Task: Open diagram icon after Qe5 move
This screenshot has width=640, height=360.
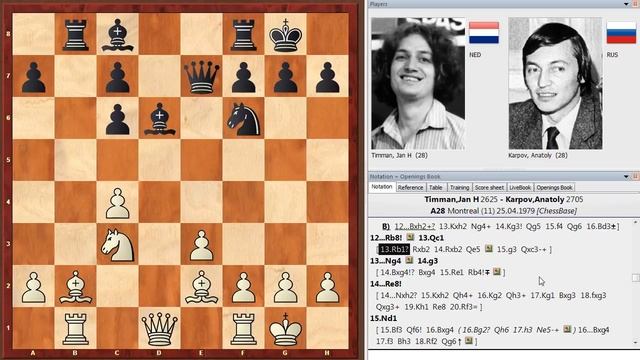Action: click(x=489, y=249)
